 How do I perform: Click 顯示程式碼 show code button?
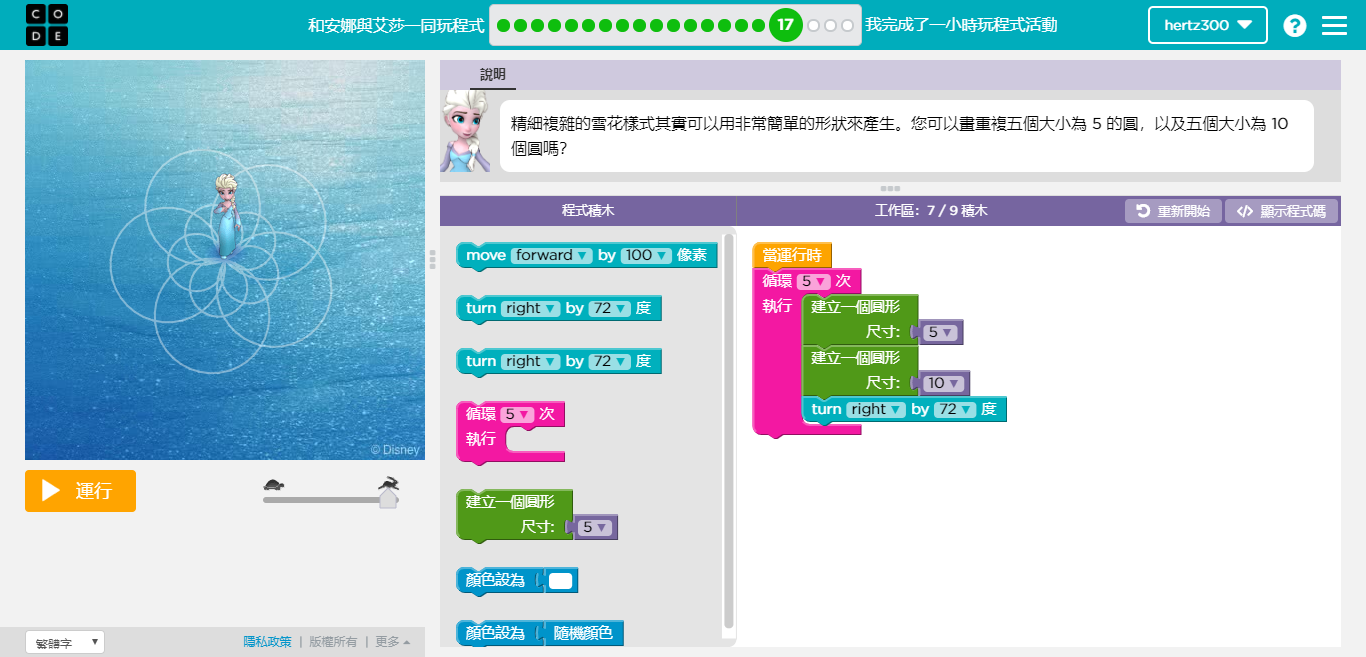click(x=1282, y=211)
